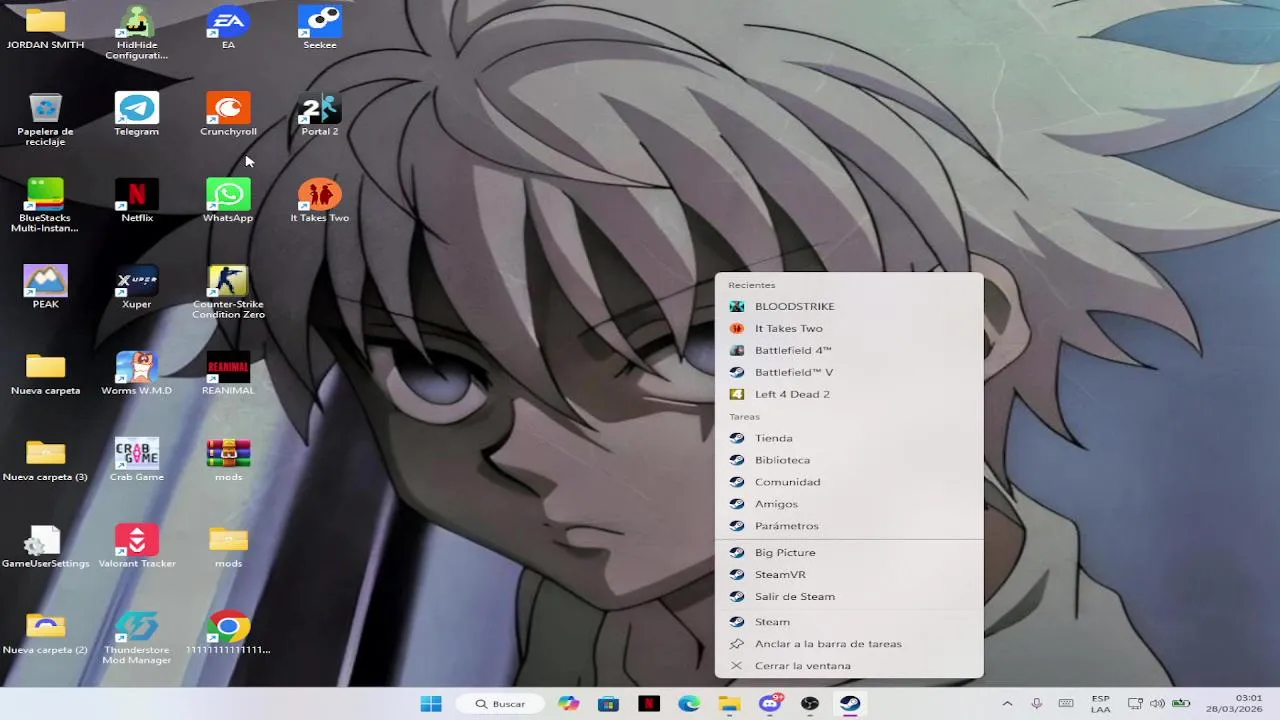Launch Battlefield V from recents list
This screenshot has height=720, width=1280.
tap(849, 372)
